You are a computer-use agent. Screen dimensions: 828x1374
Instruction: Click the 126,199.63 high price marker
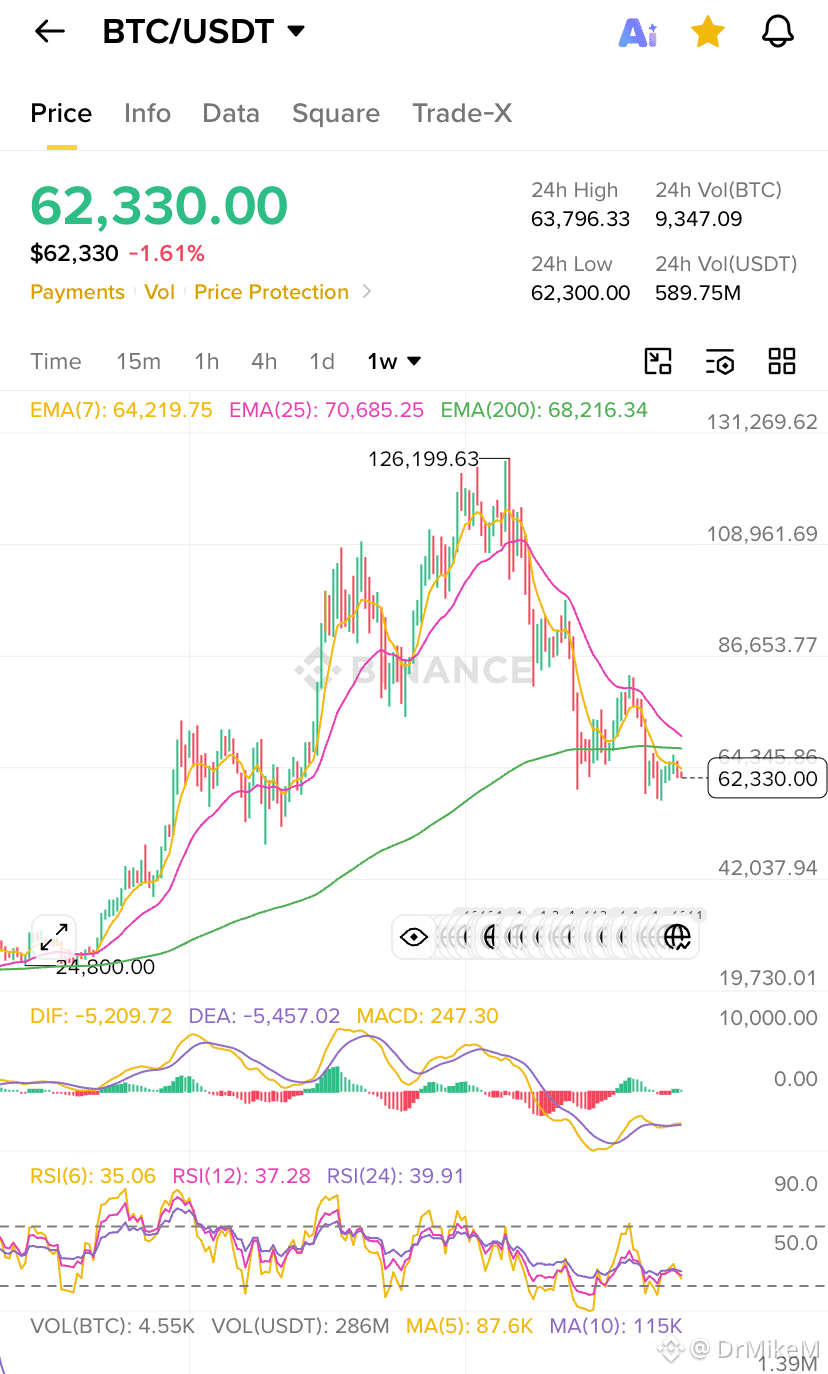tap(424, 459)
